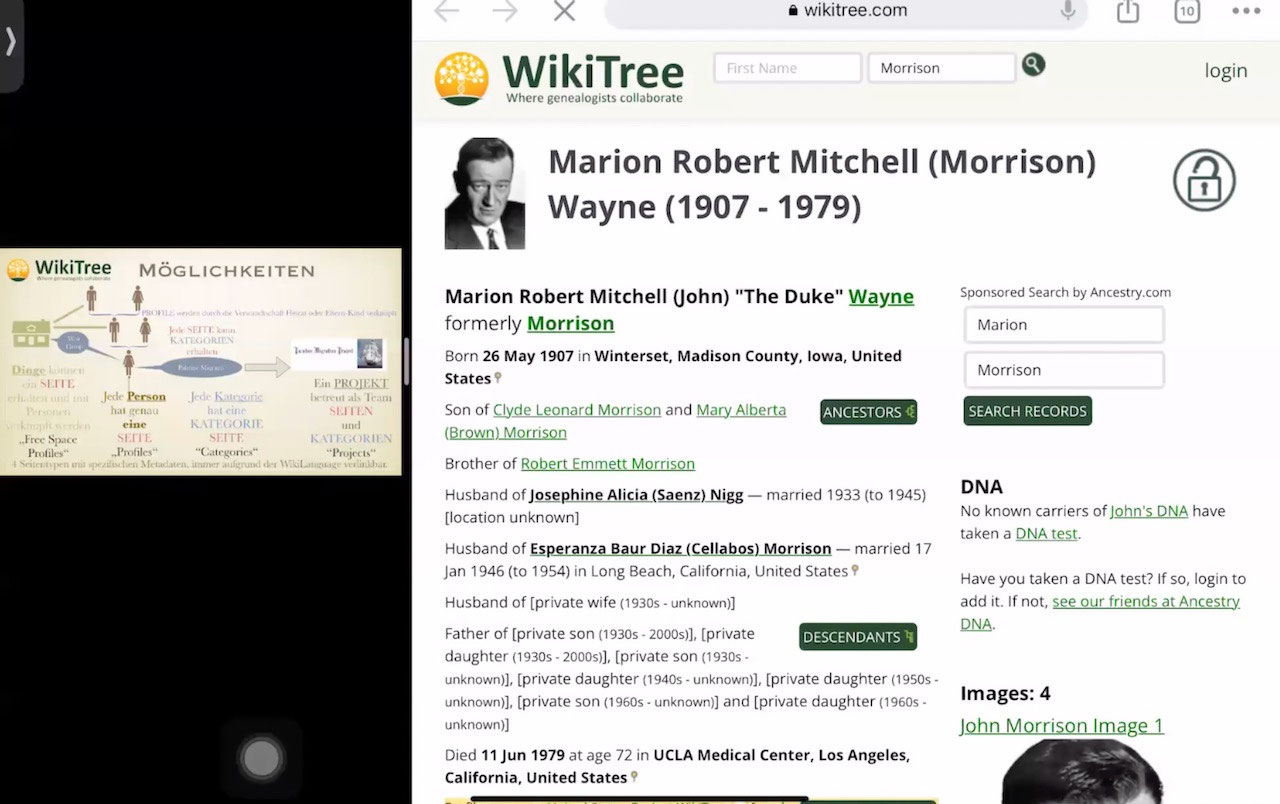This screenshot has height=804, width=1280.
Task: Go back with the browser back arrow
Action: click(x=447, y=11)
